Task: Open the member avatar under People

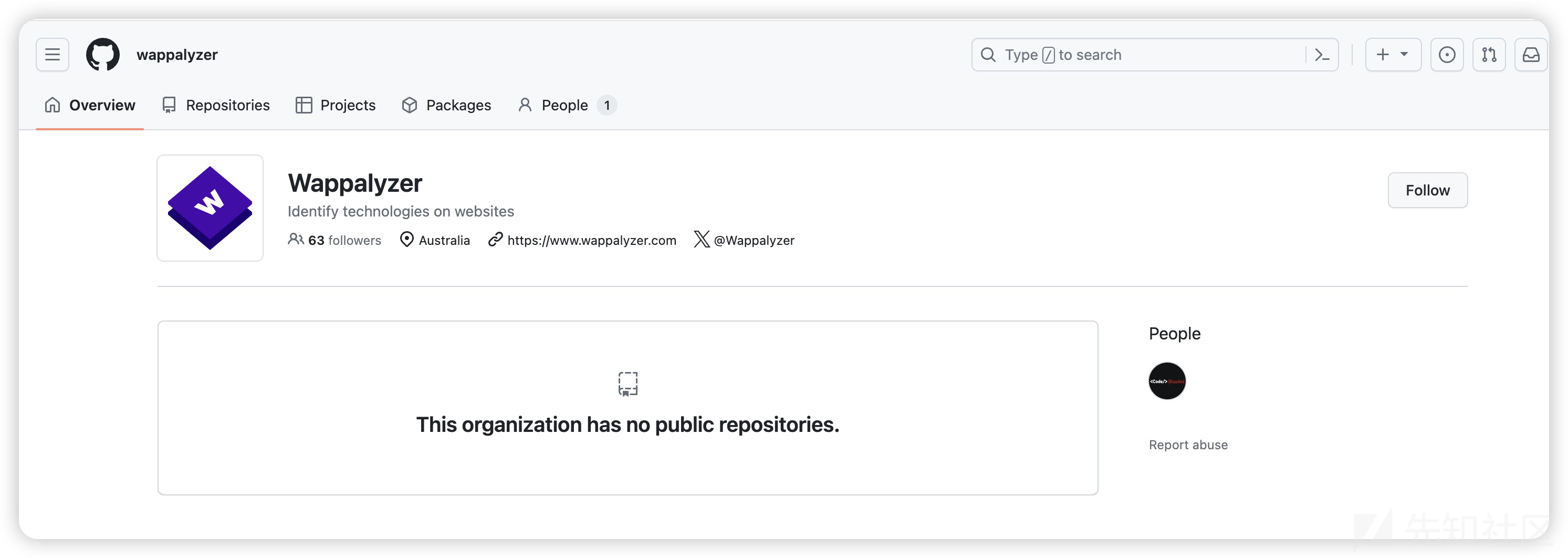Action: pyautogui.click(x=1167, y=381)
